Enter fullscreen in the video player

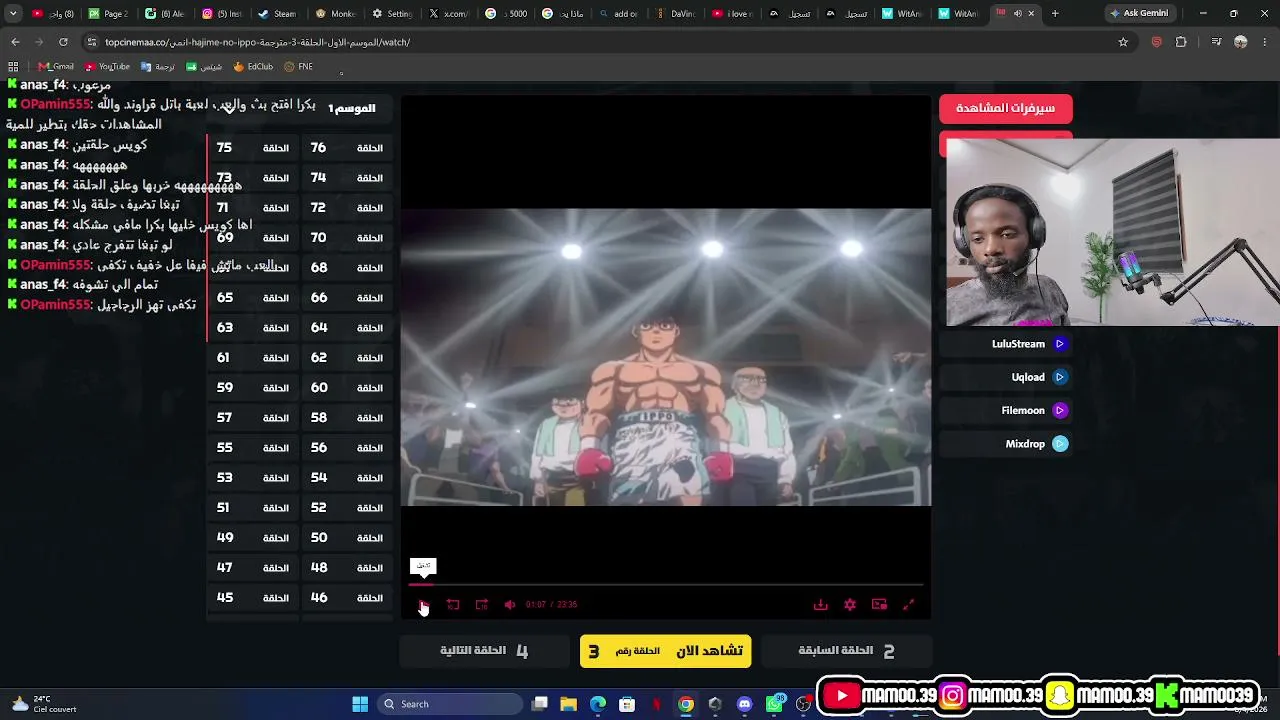tap(909, 604)
